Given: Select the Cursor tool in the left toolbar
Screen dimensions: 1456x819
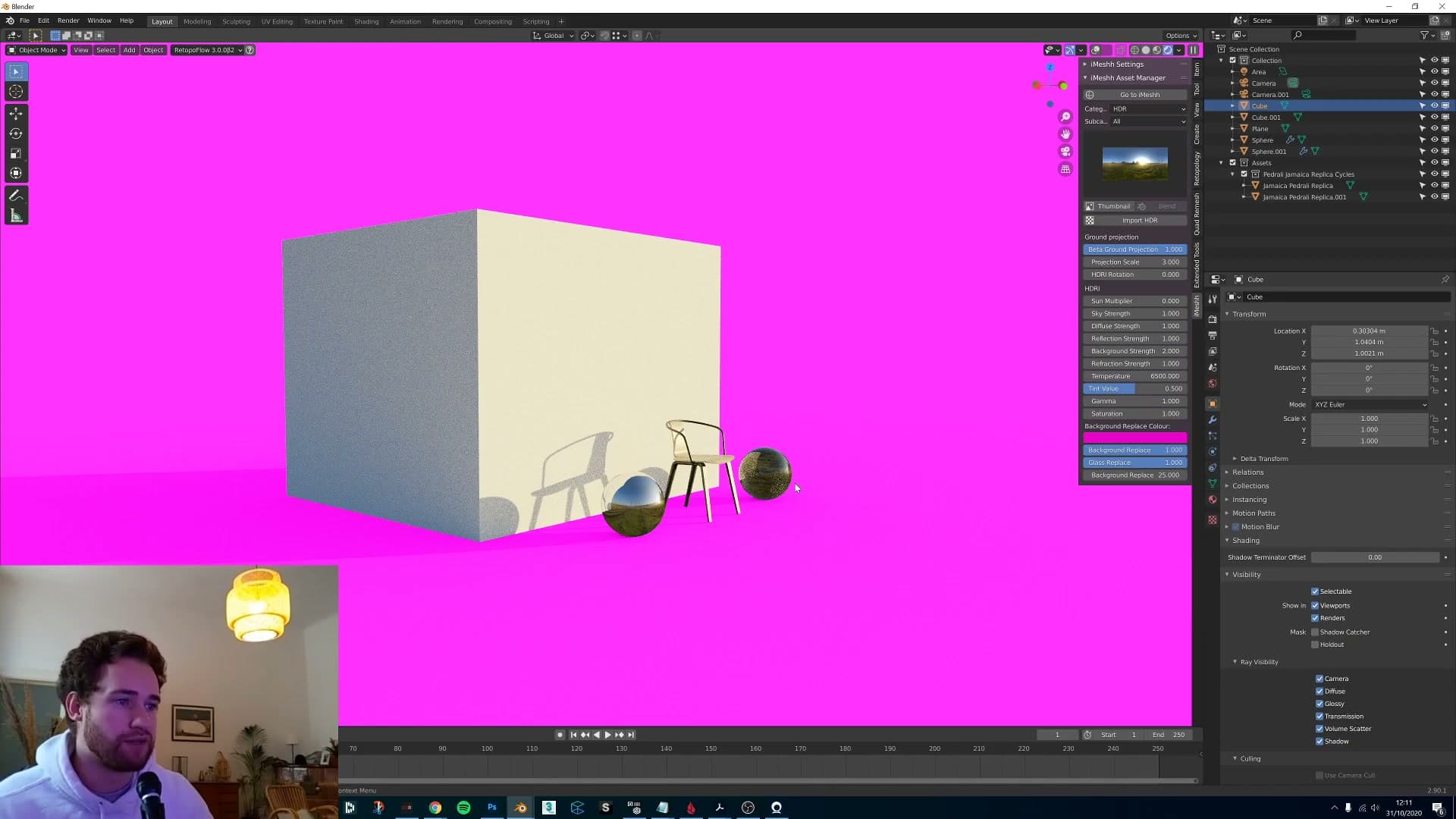Looking at the screenshot, I should [16, 92].
